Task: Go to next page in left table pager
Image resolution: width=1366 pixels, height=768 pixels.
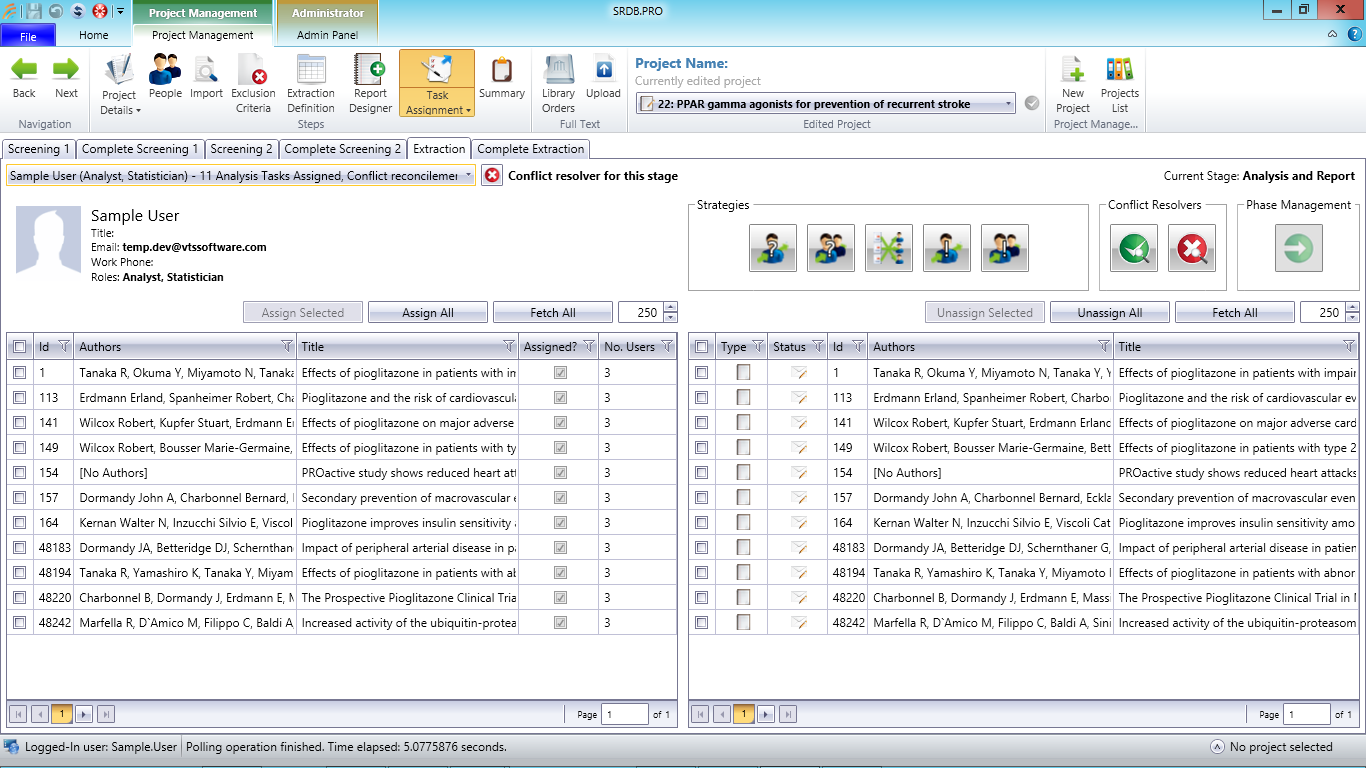Action: 84,714
